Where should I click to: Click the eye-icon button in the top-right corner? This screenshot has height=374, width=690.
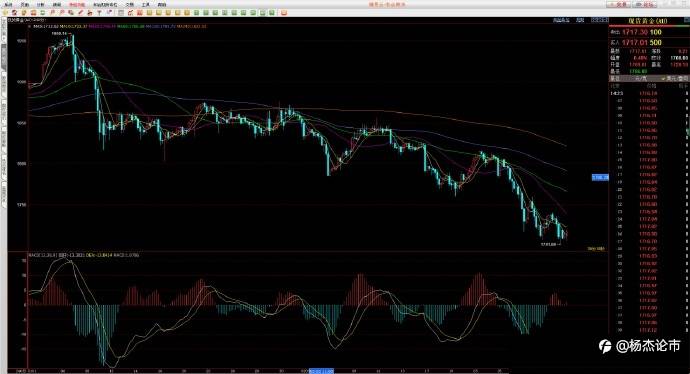point(644,4)
